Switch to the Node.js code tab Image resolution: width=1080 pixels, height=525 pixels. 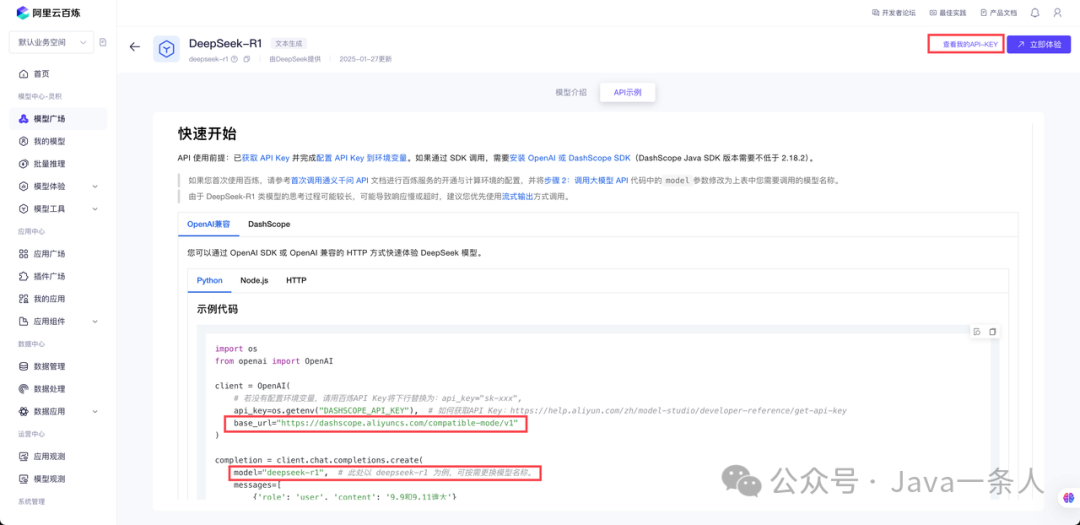tap(254, 280)
